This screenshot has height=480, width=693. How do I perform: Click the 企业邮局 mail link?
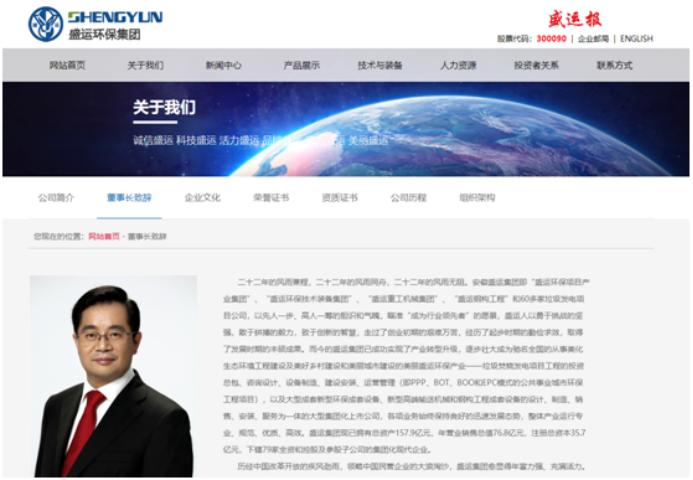(x=593, y=39)
